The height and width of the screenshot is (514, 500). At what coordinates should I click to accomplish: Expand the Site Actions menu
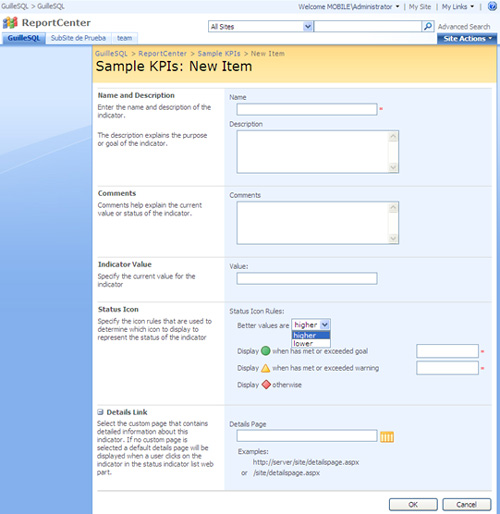(x=467, y=39)
